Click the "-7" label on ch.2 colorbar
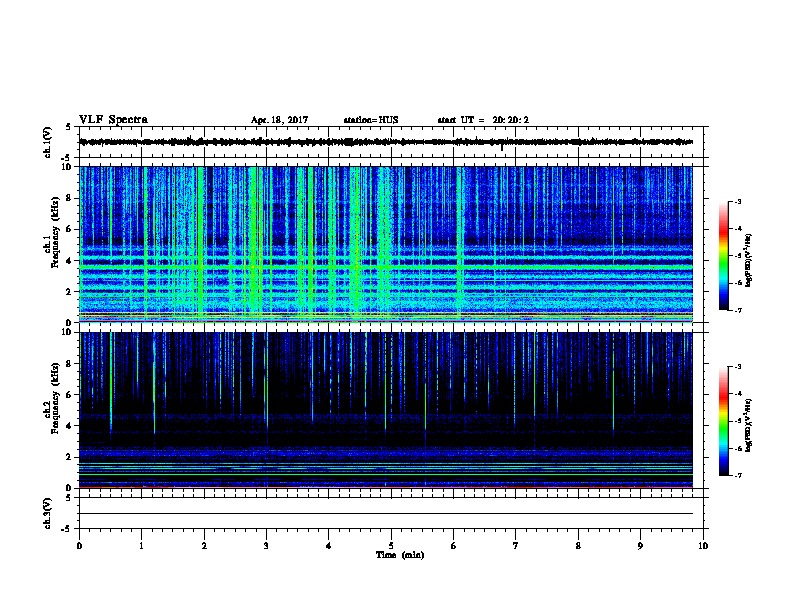This screenshot has height=612, width=792. click(x=737, y=475)
